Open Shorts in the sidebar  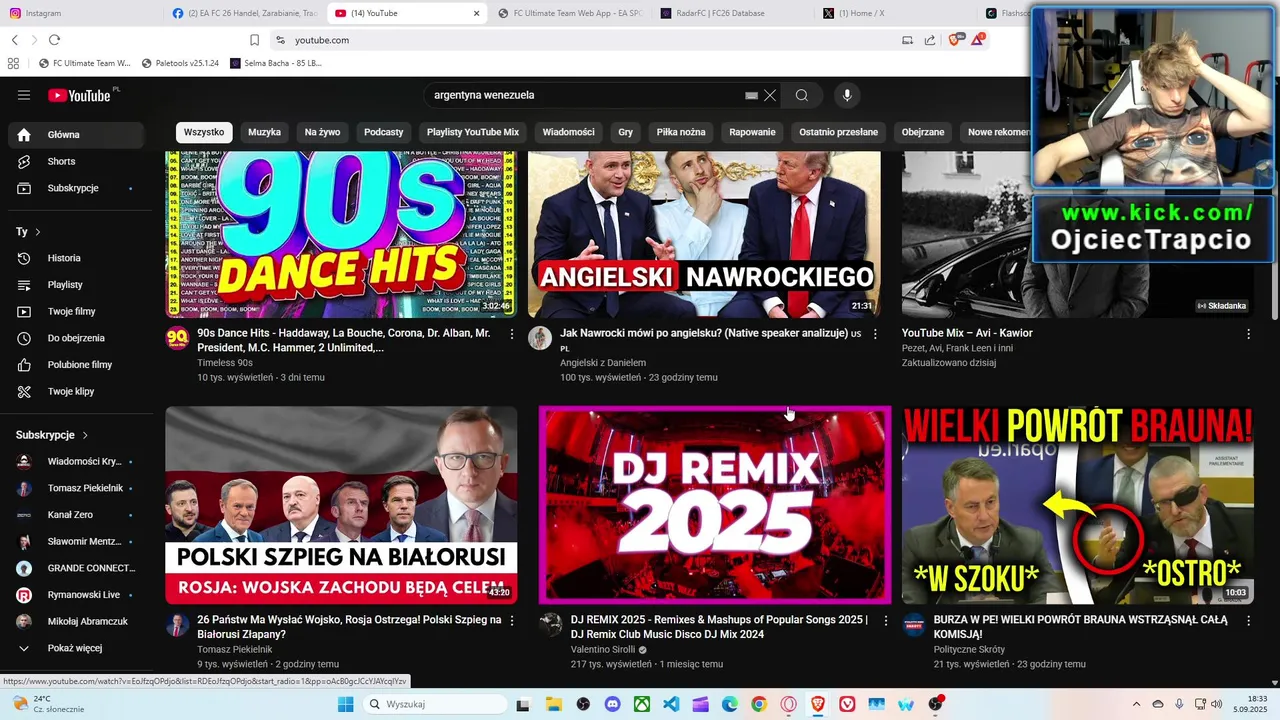[x=76, y=161]
